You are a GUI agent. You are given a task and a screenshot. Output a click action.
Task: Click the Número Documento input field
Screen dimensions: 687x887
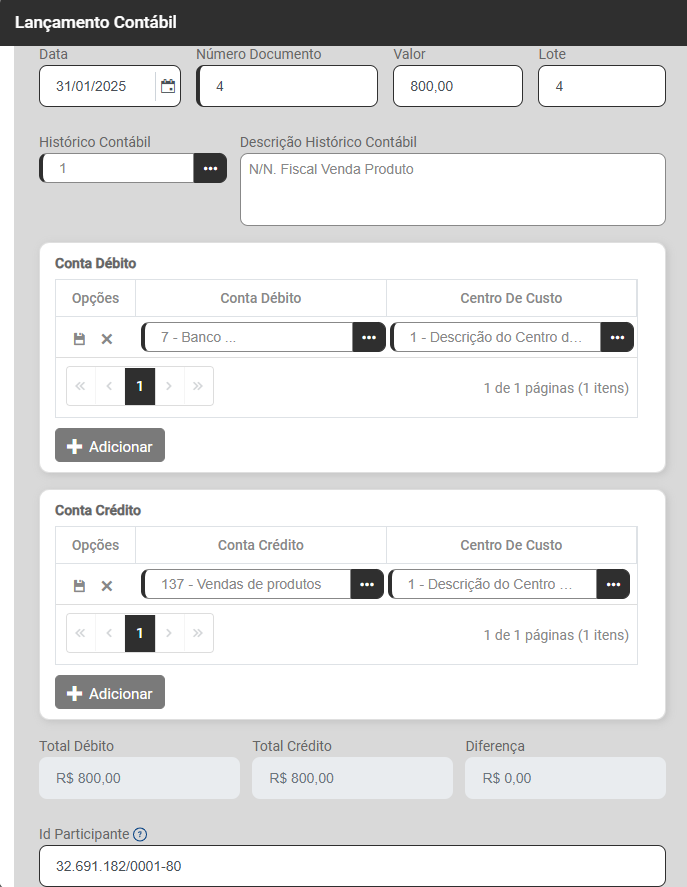pos(290,87)
